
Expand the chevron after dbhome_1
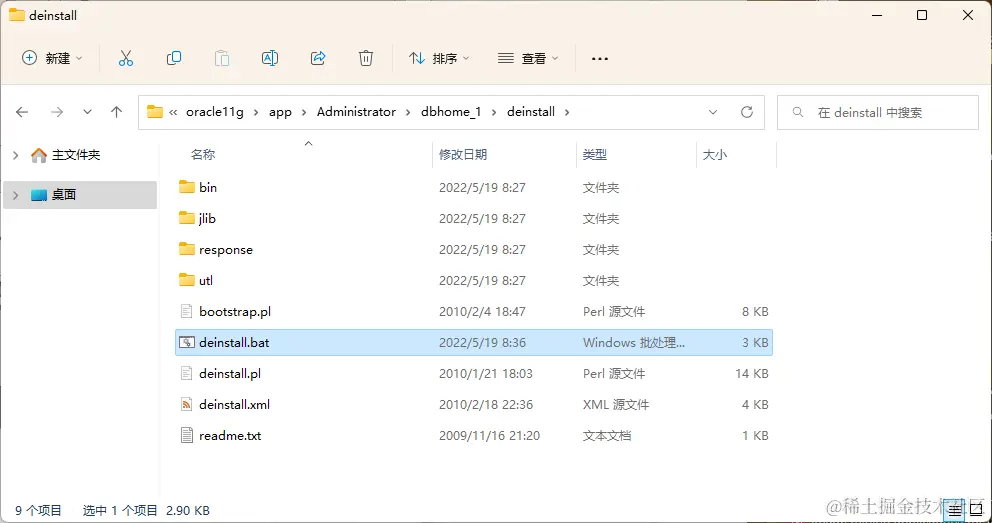(x=494, y=112)
